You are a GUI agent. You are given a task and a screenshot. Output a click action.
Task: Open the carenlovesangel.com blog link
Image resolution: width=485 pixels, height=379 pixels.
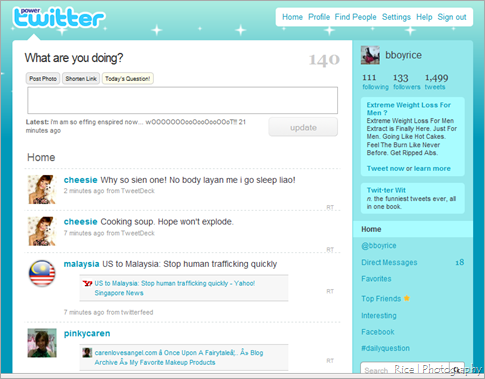click(179, 357)
